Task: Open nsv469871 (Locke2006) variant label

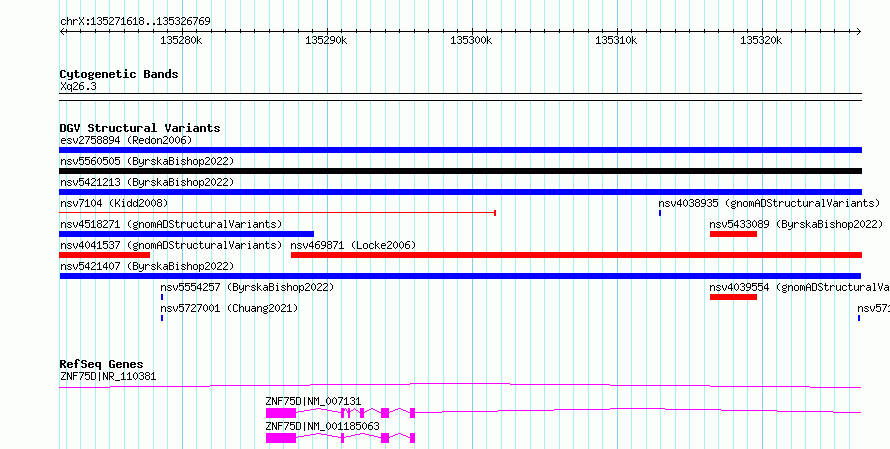Action: [x=353, y=245]
